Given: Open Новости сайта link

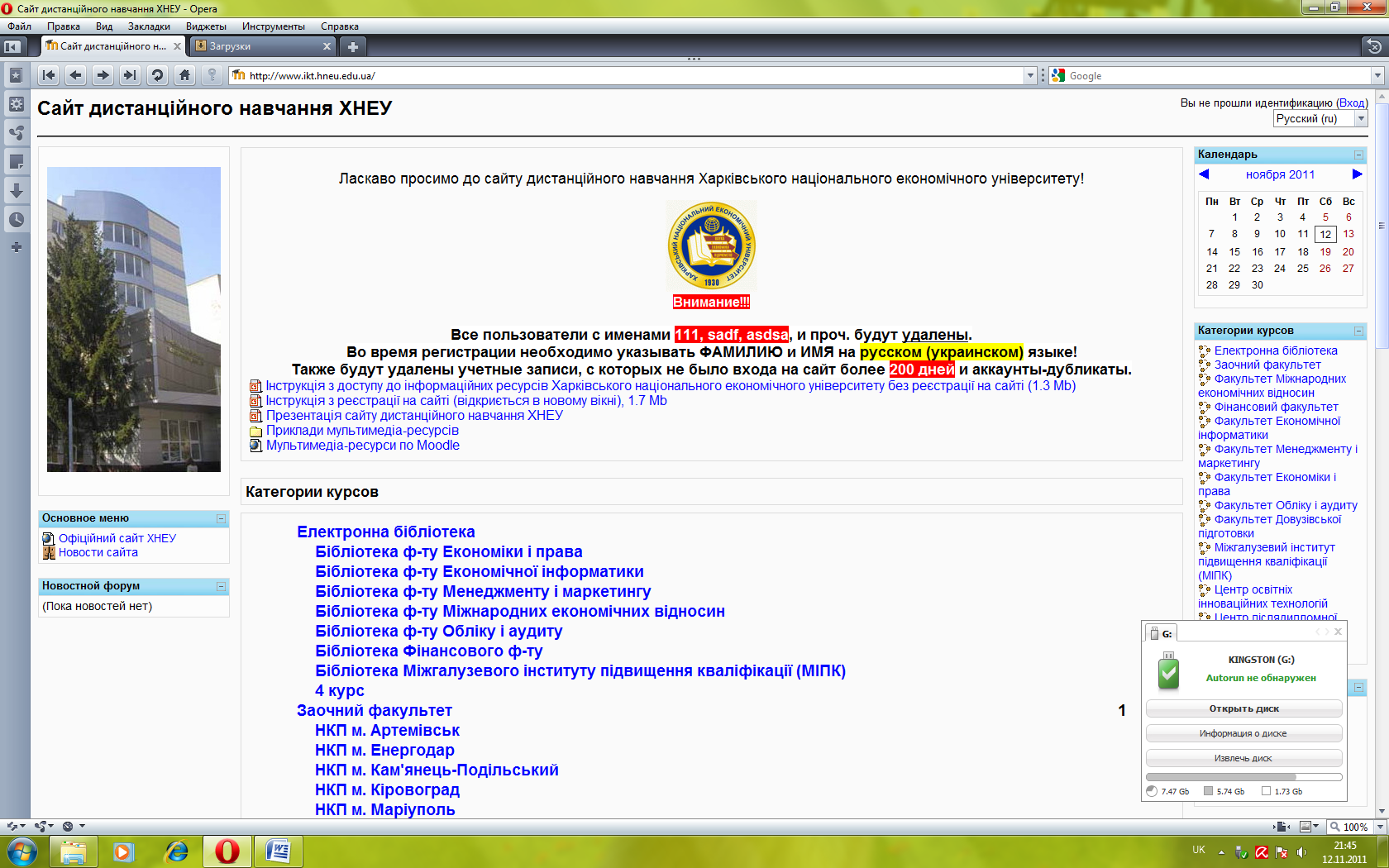Looking at the screenshot, I should pyautogui.click(x=98, y=552).
